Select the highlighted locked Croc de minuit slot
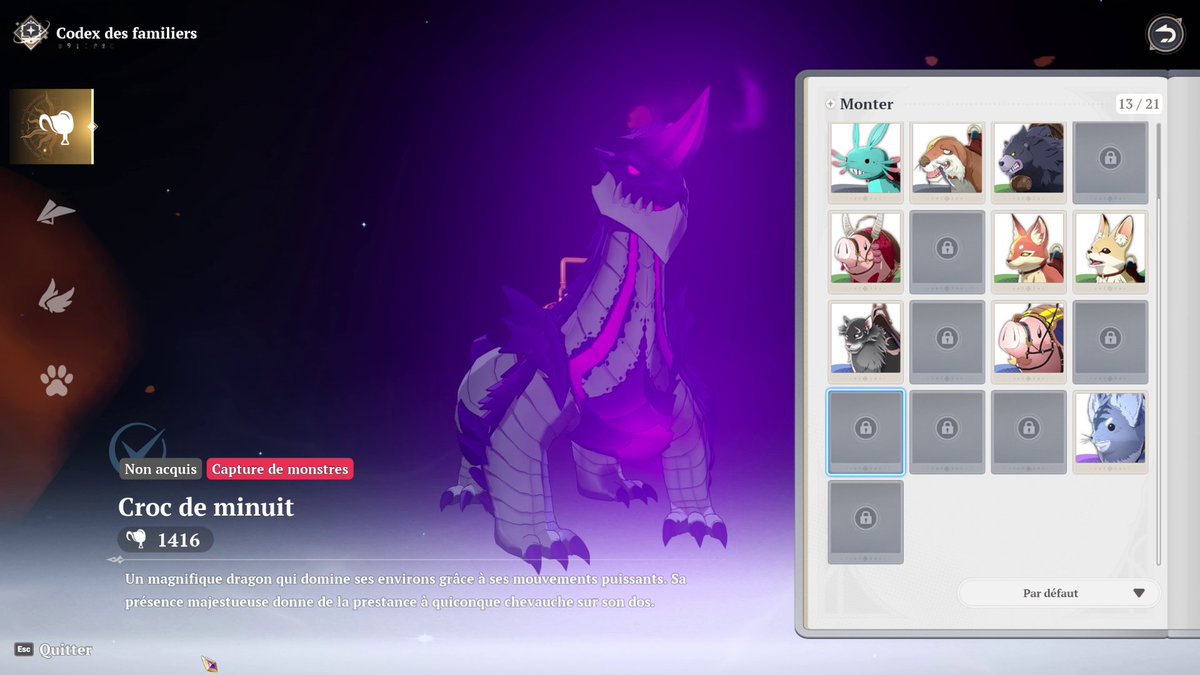The image size is (1200, 675). click(866, 432)
